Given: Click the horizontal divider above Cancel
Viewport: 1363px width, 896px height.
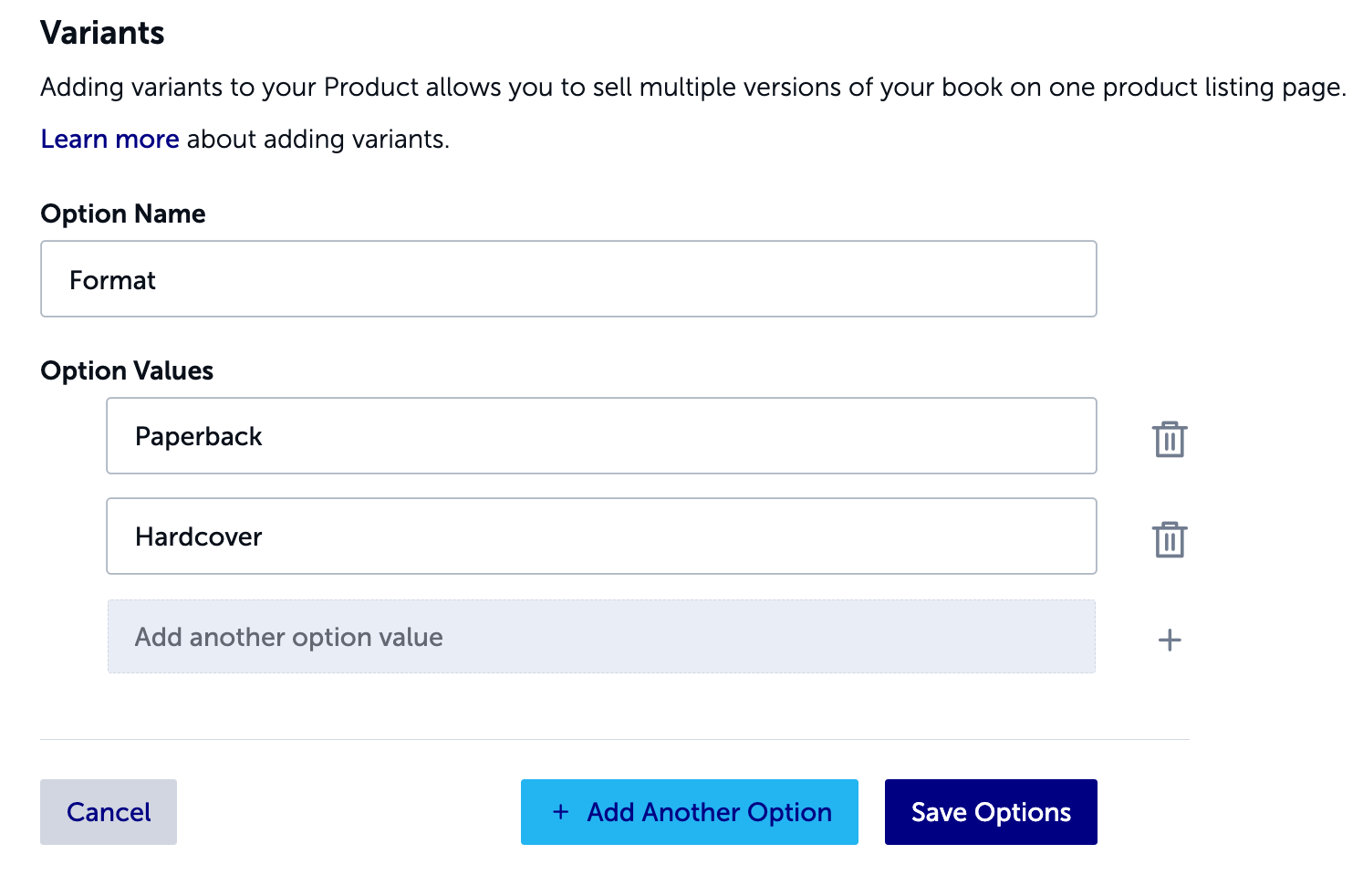Looking at the screenshot, I should [x=614, y=739].
